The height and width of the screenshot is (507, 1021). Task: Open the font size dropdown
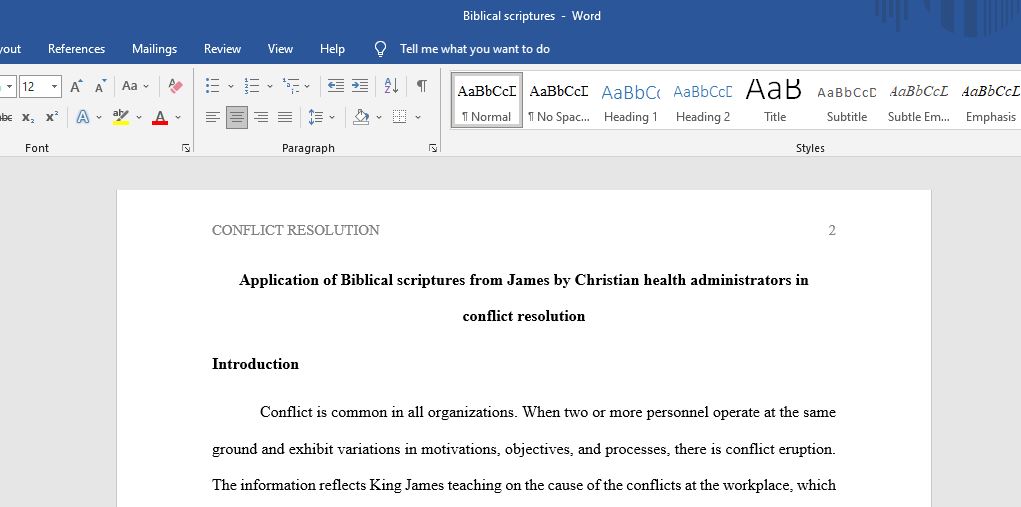coord(55,86)
